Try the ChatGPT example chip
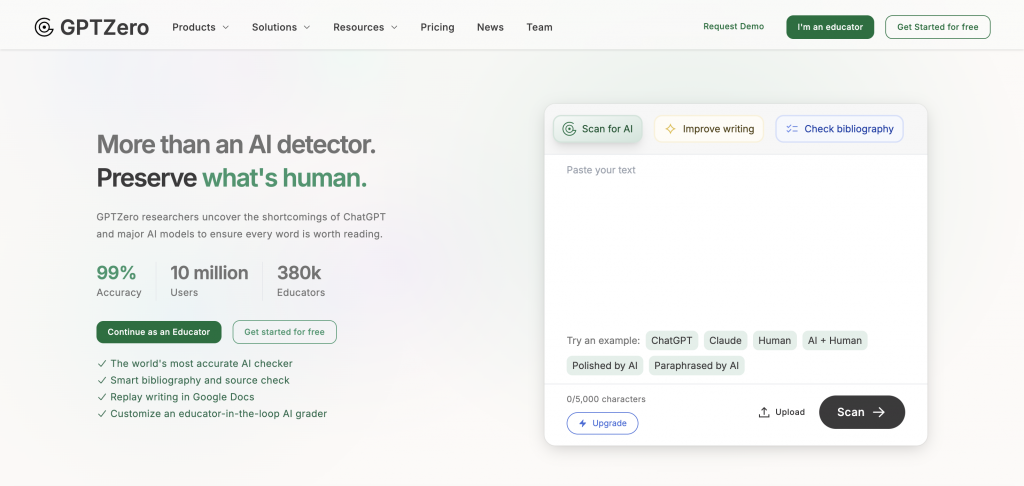Viewport: 1024px width, 486px height. pyautogui.click(x=672, y=340)
